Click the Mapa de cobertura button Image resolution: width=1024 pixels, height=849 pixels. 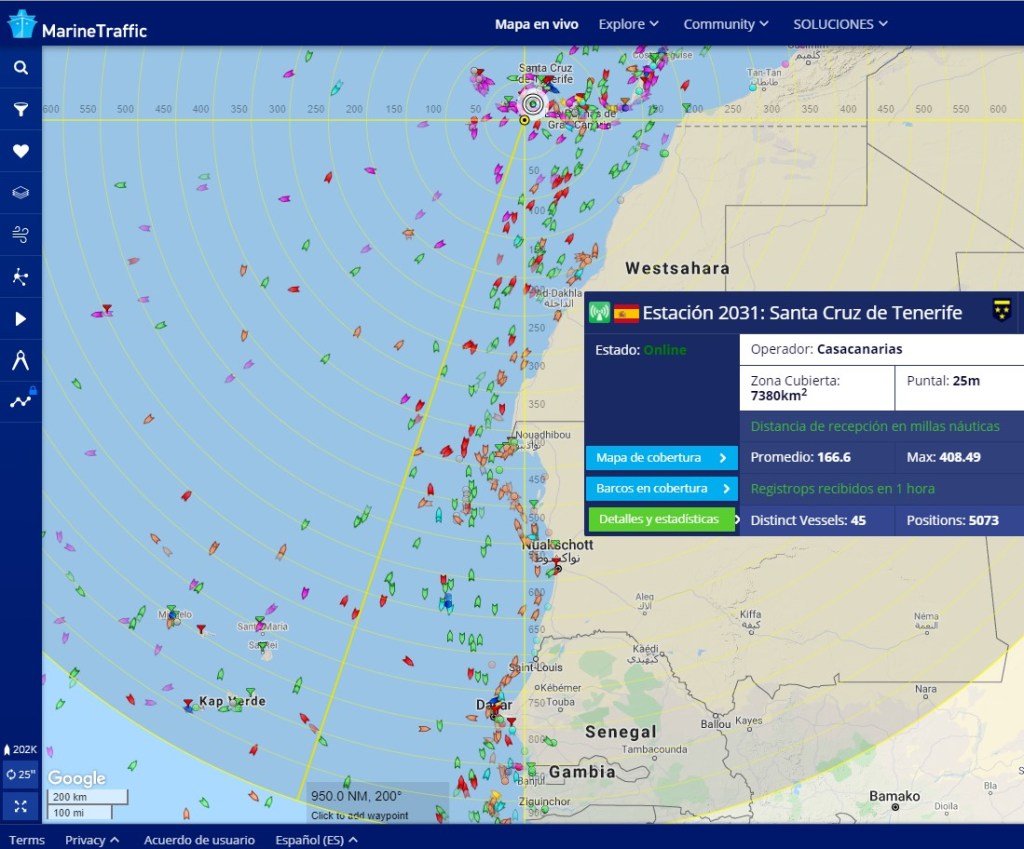[661, 458]
